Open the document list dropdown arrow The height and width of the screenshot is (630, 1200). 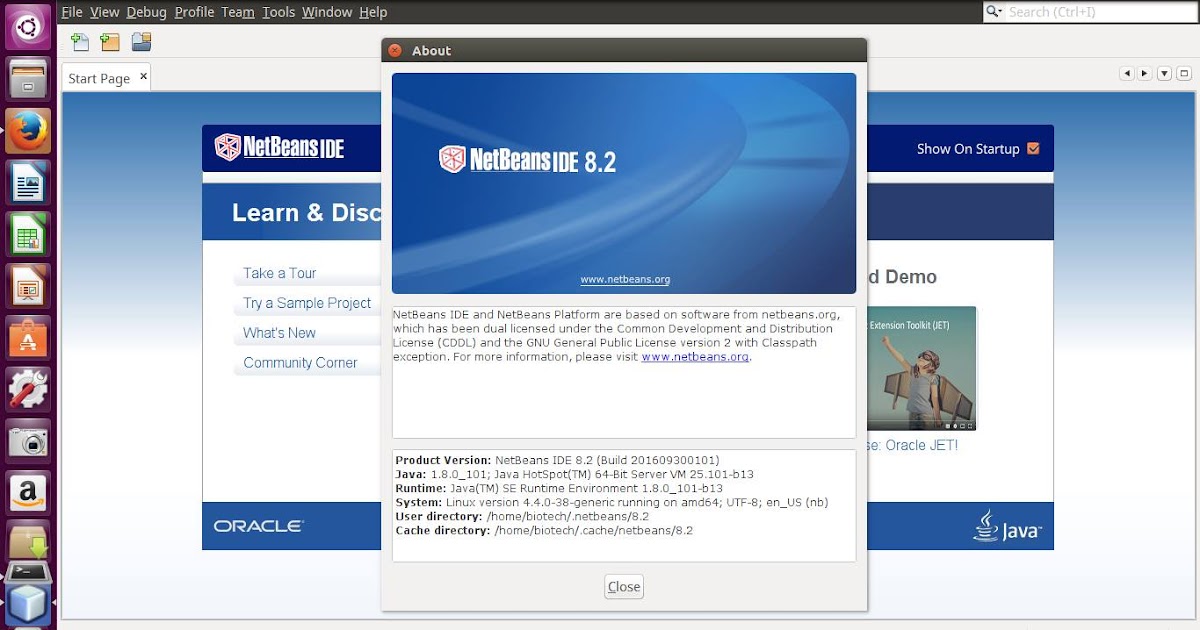point(1164,73)
